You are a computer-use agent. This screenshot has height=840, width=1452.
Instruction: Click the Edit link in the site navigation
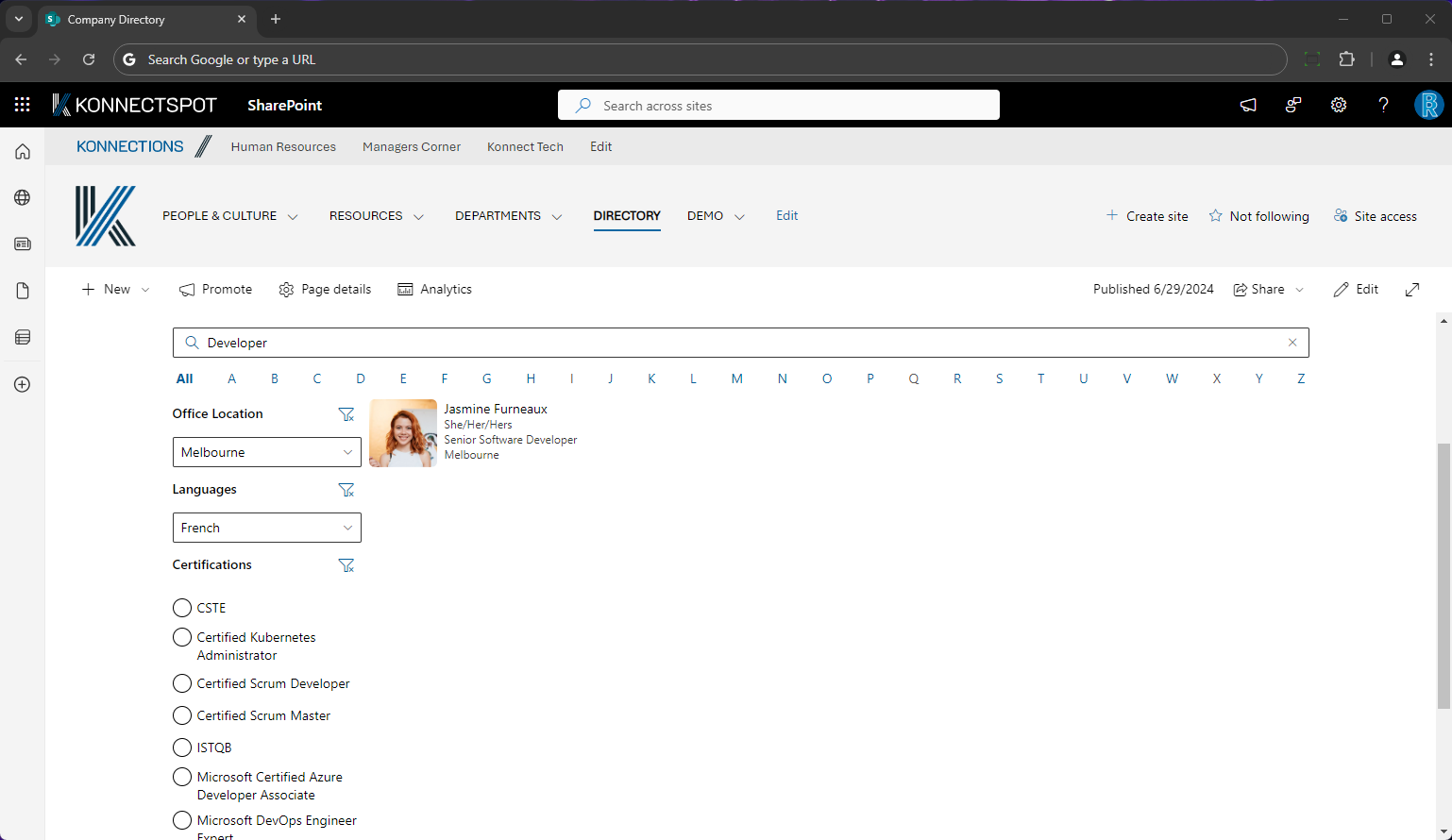787,216
